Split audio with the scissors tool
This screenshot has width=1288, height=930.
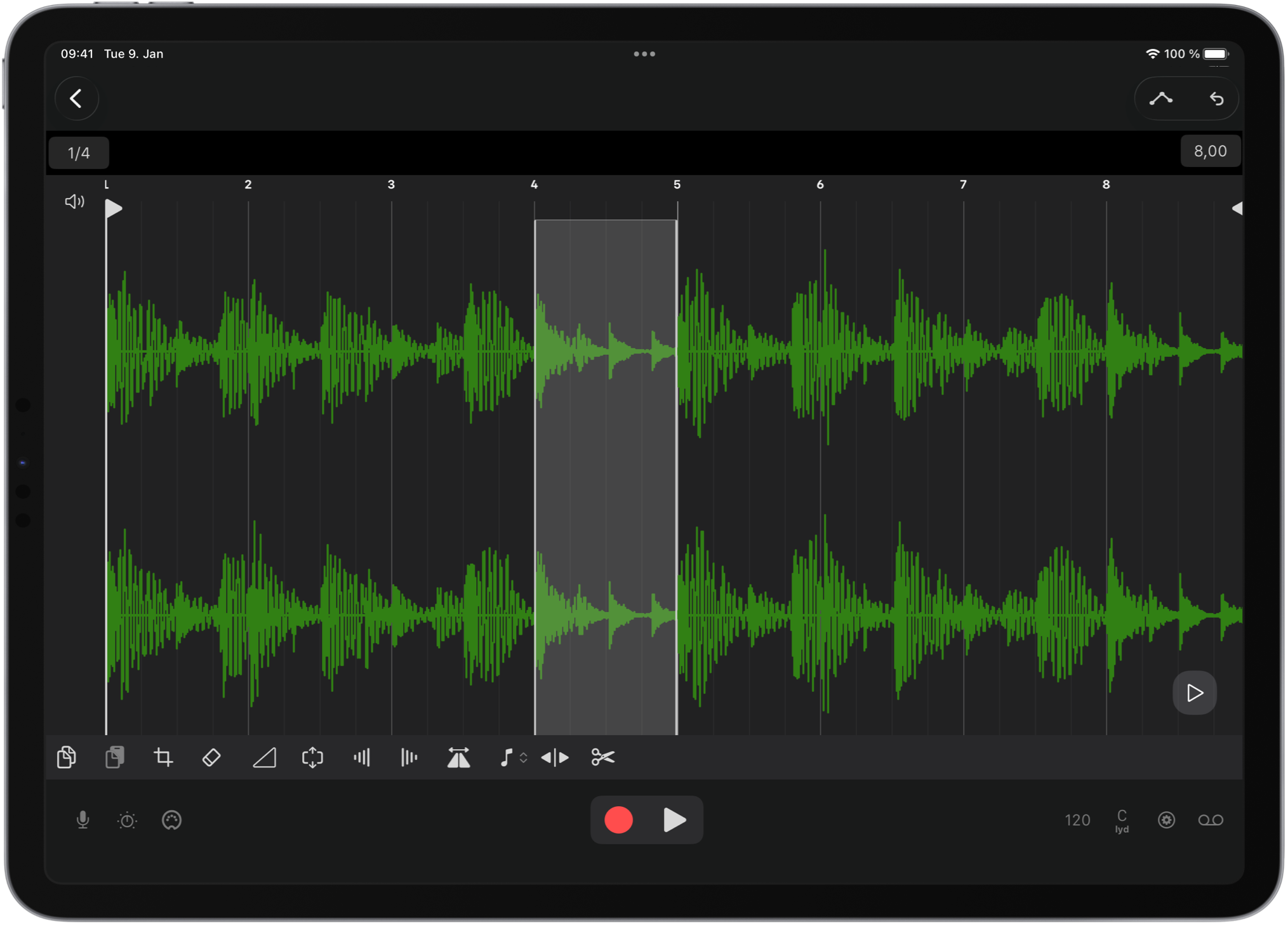tap(603, 757)
